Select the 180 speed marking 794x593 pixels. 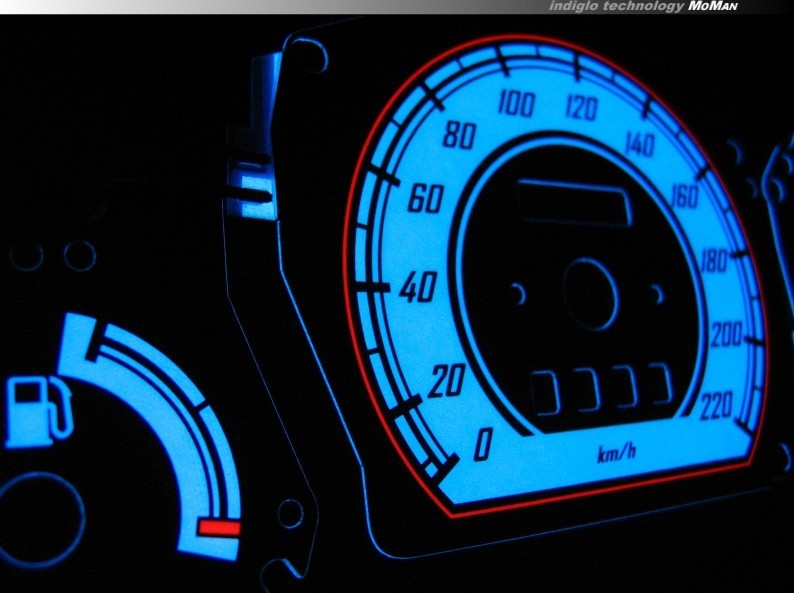(714, 263)
